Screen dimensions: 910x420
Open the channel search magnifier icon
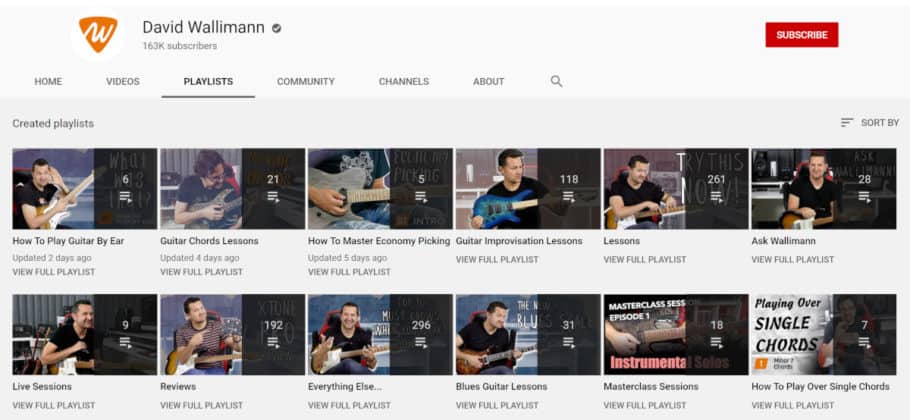pyautogui.click(x=556, y=81)
